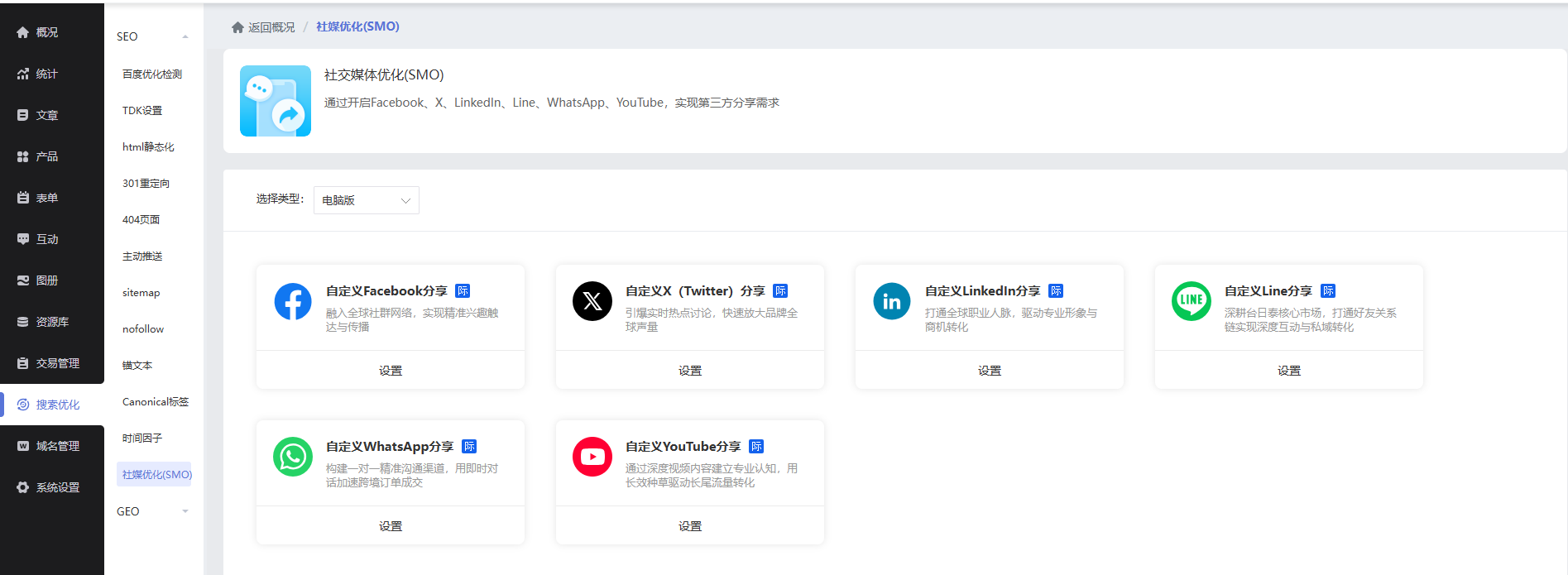Viewport: 1568px width, 575px height.
Task: Click the 系统设置 gear icon
Action: click(x=23, y=487)
